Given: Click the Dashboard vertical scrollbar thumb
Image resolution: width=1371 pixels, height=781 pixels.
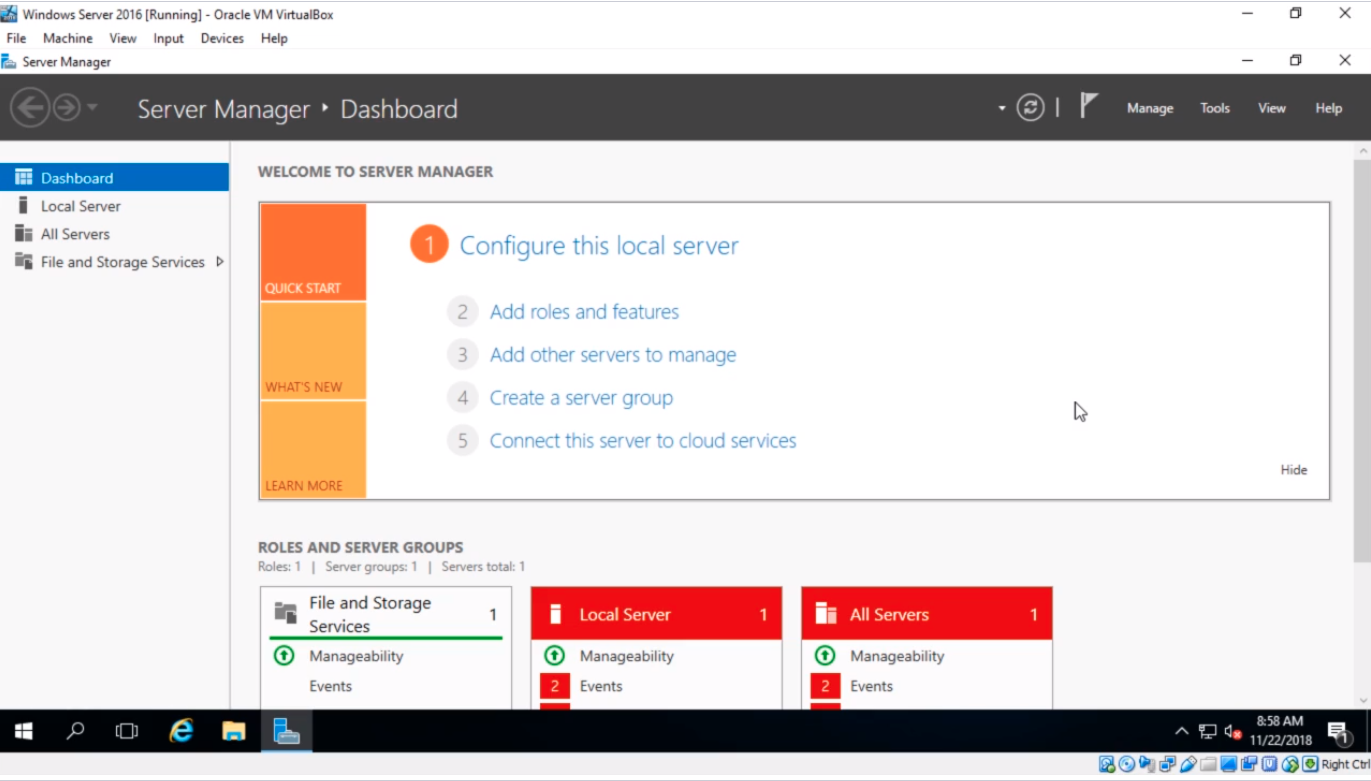Looking at the screenshot, I should pos(1362,360).
